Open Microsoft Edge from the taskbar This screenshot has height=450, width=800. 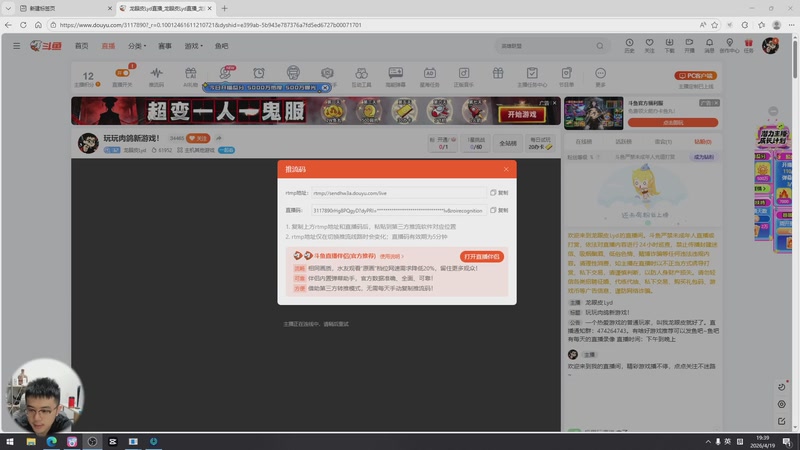coord(52,442)
